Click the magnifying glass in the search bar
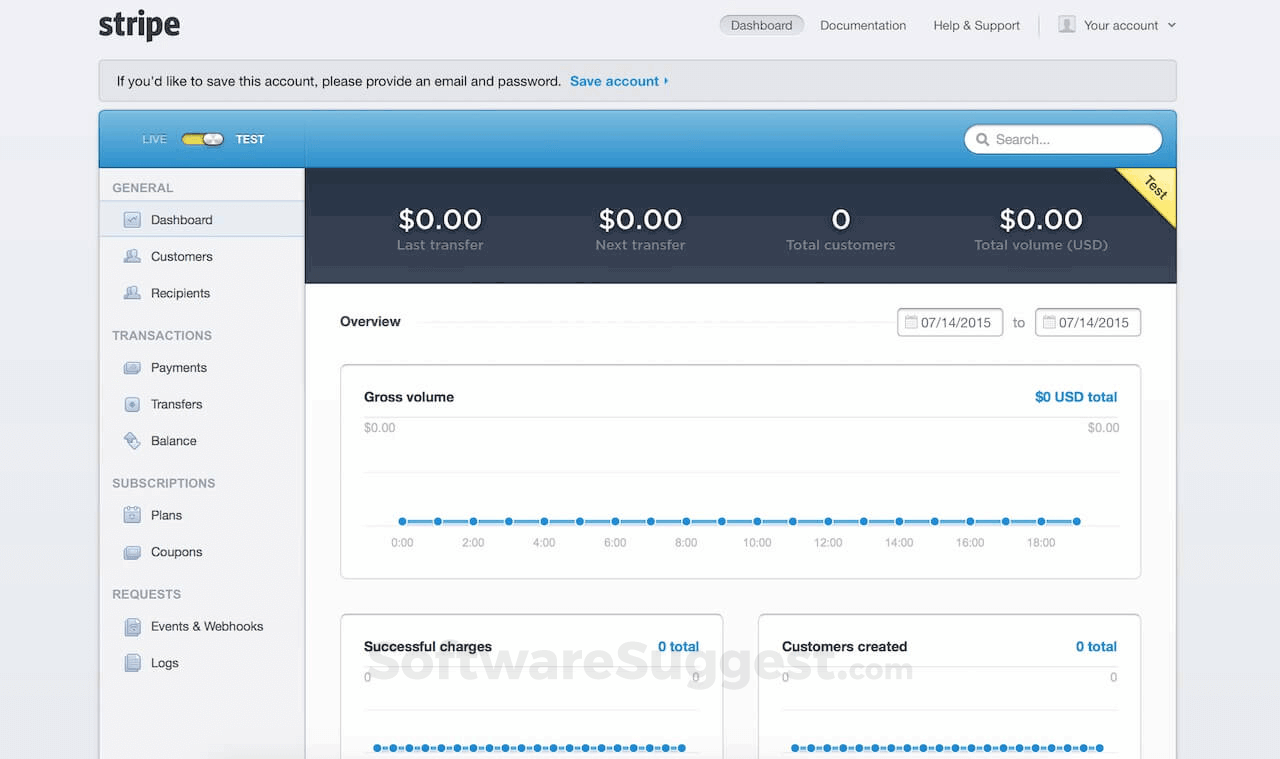The height and width of the screenshot is (759, 1280). pos(982,139)
